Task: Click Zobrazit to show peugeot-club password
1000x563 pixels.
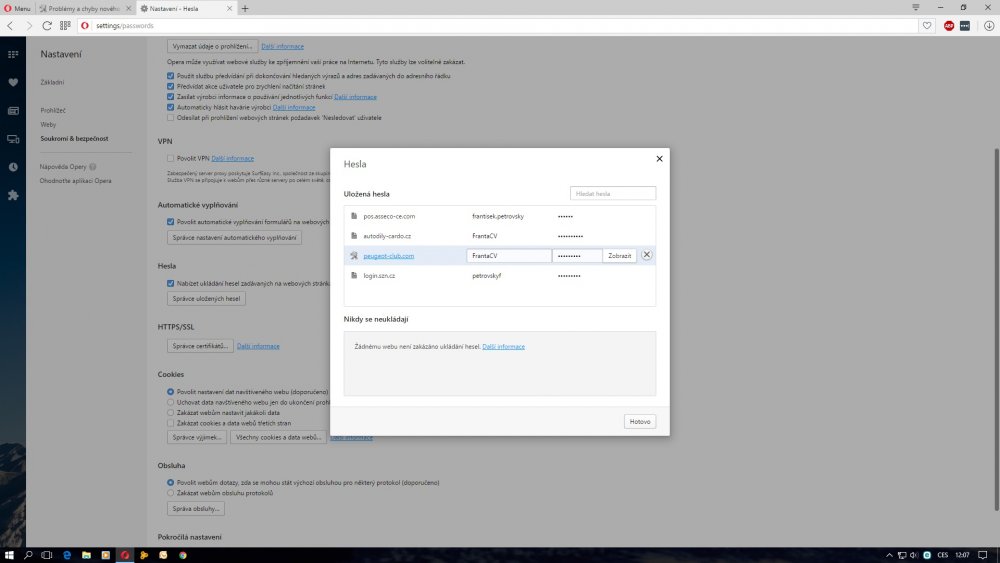Action: pyautogui.click(x=619, y=256)
